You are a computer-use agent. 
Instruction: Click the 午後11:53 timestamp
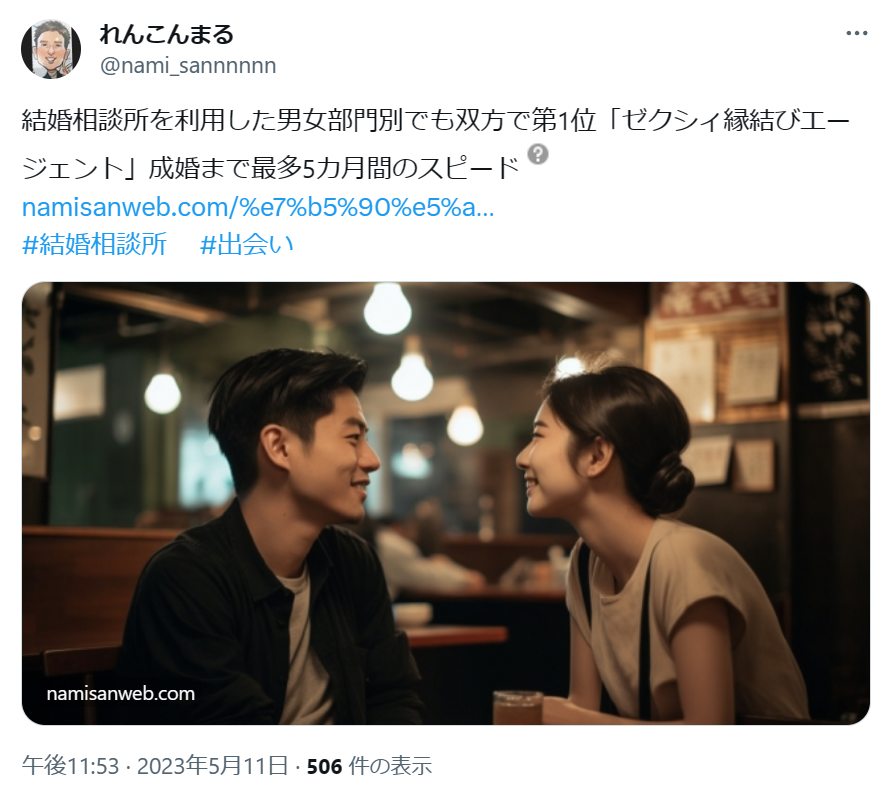tap(70, 766)
